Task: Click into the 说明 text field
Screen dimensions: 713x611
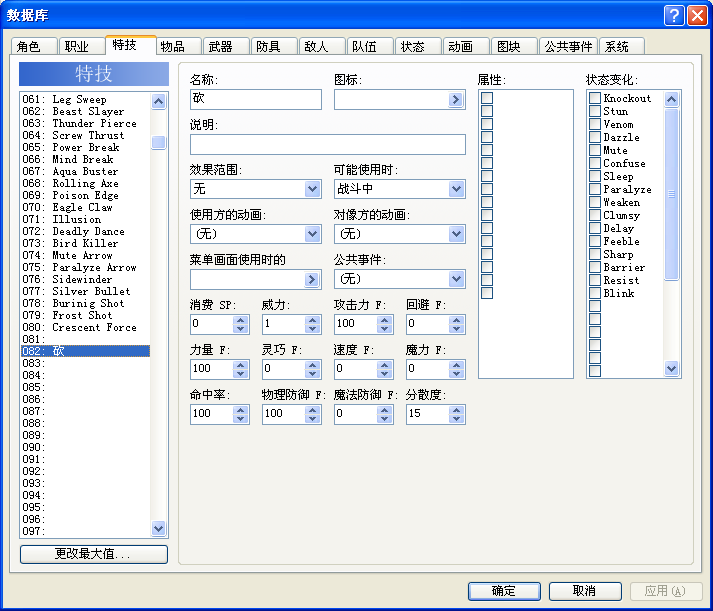Action: [327, 145]
